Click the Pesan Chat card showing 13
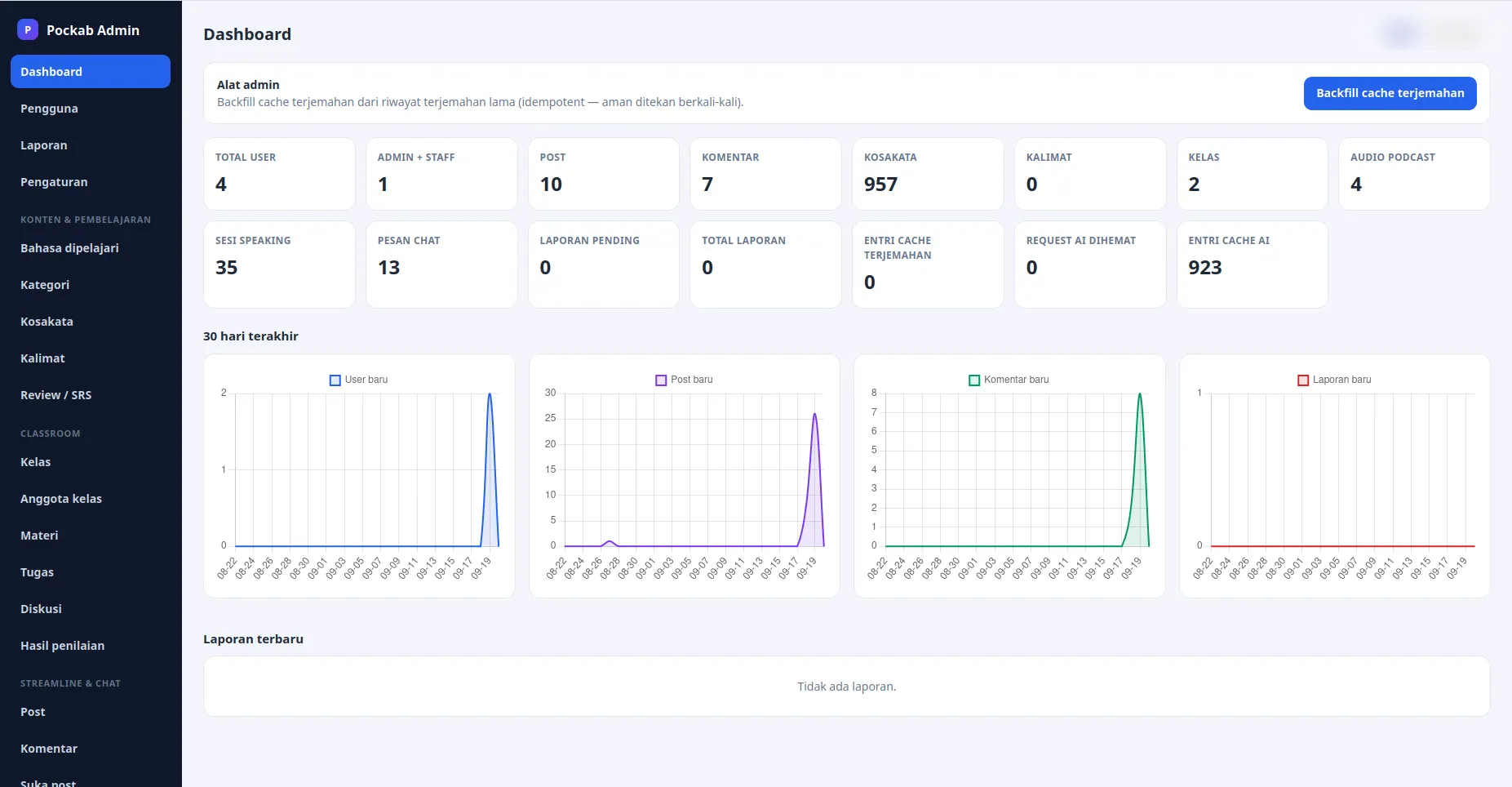The width and height of the screenshot is (1512, 787). pos(441,265)
